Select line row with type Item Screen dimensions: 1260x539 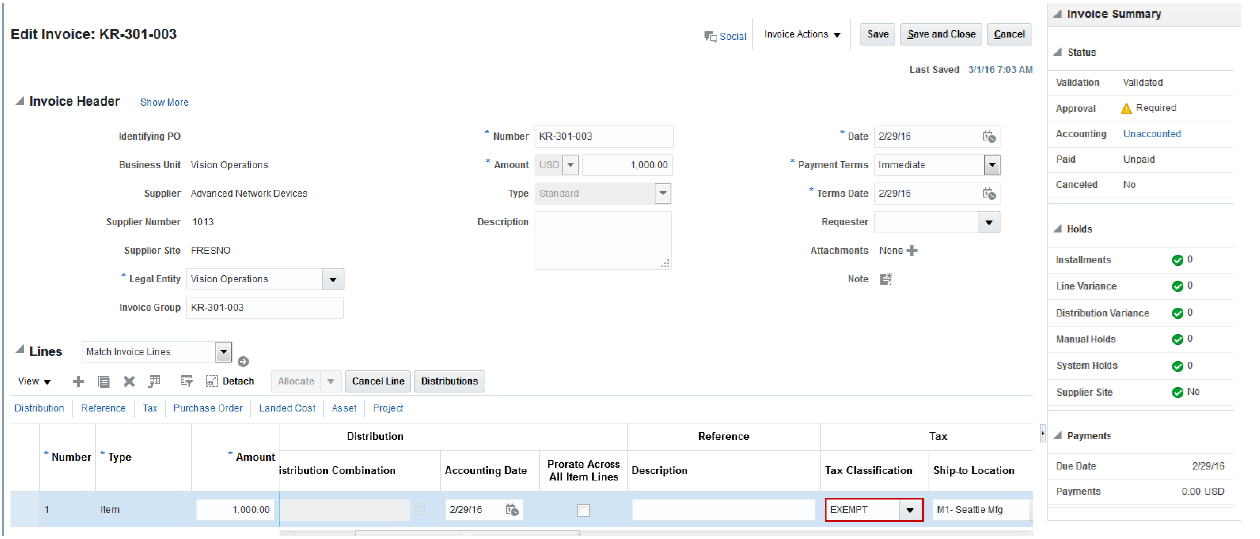pos(110,510)
